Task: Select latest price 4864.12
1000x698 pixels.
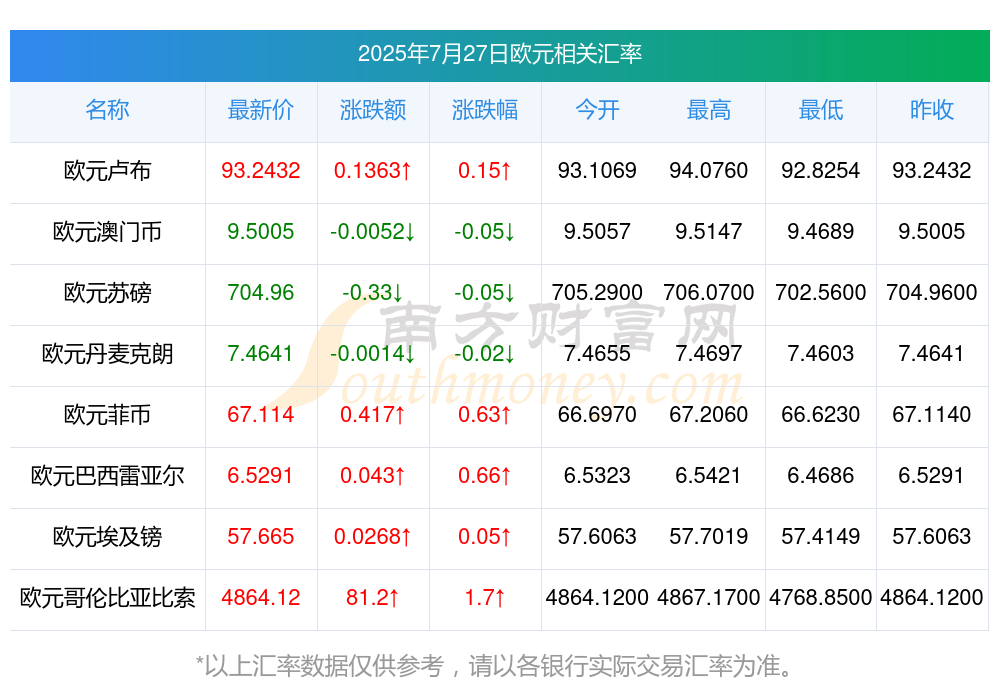Action: pyautogui.click(x=261, y=598)
